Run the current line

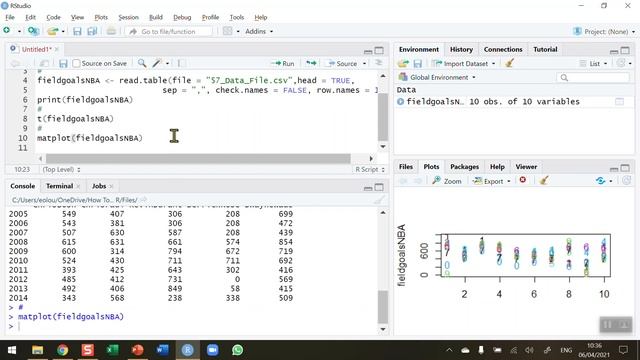[283, 64]
